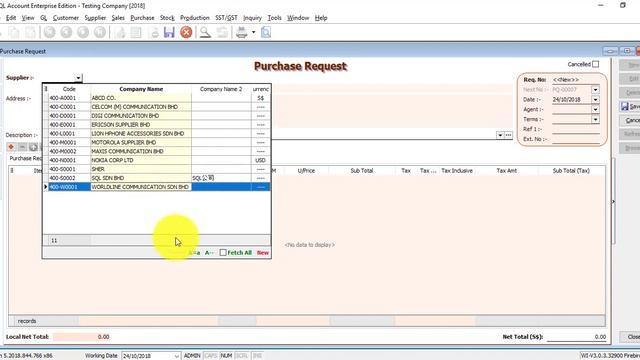
Task: Click into the Ext. No input field
Action: [x=576, y=139]
